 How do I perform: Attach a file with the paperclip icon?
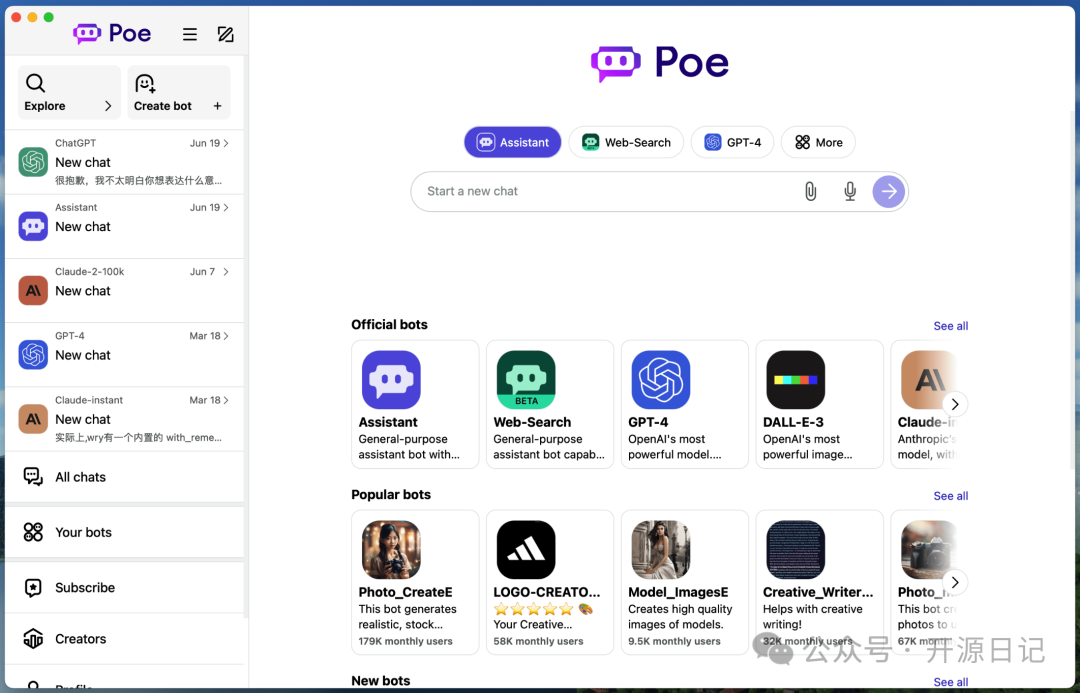(811, 192)
